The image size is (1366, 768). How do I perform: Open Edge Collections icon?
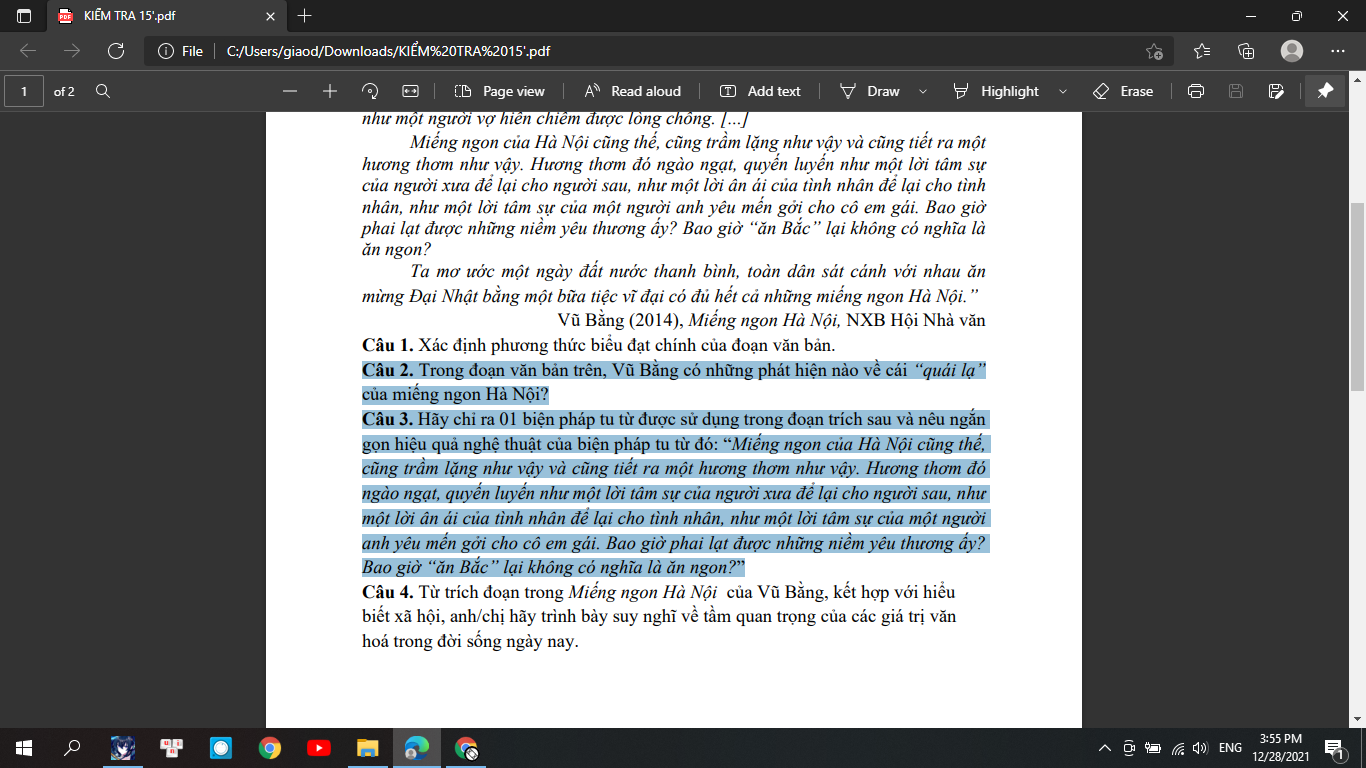(x=1246, y=51)
